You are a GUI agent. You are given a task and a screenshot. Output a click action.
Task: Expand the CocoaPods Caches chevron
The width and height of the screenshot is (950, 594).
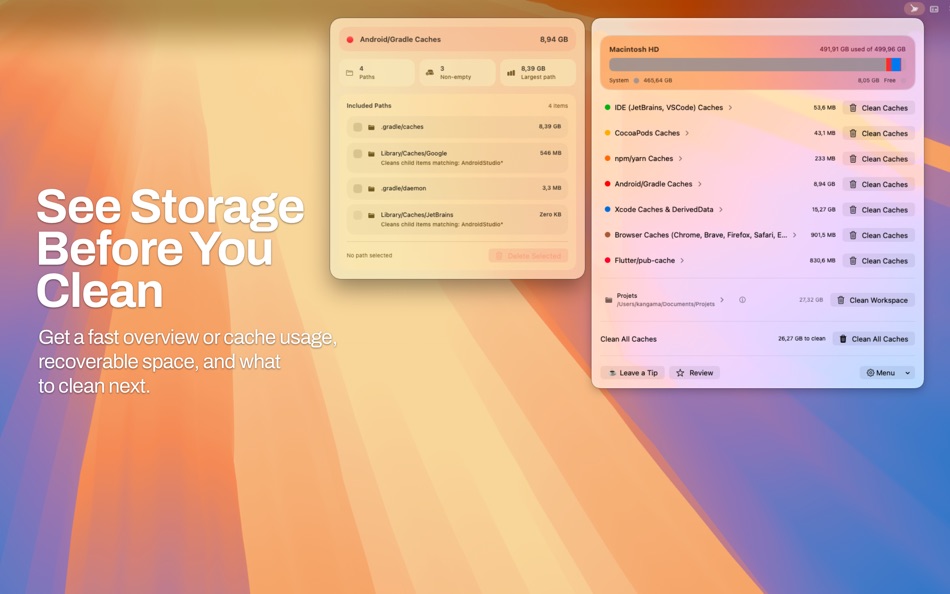tap(687, 133)
